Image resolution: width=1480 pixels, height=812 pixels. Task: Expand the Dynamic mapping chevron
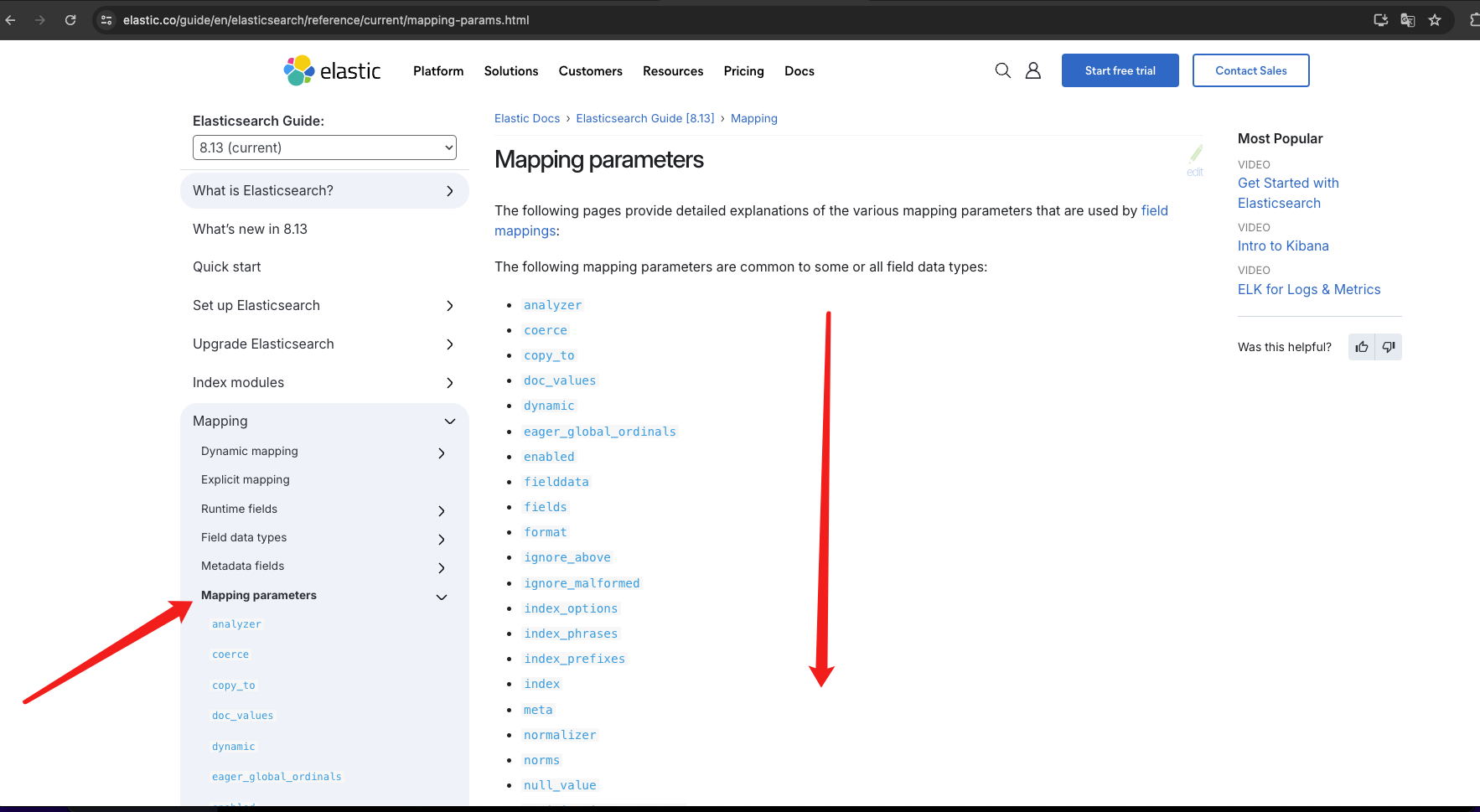point(442,453)
